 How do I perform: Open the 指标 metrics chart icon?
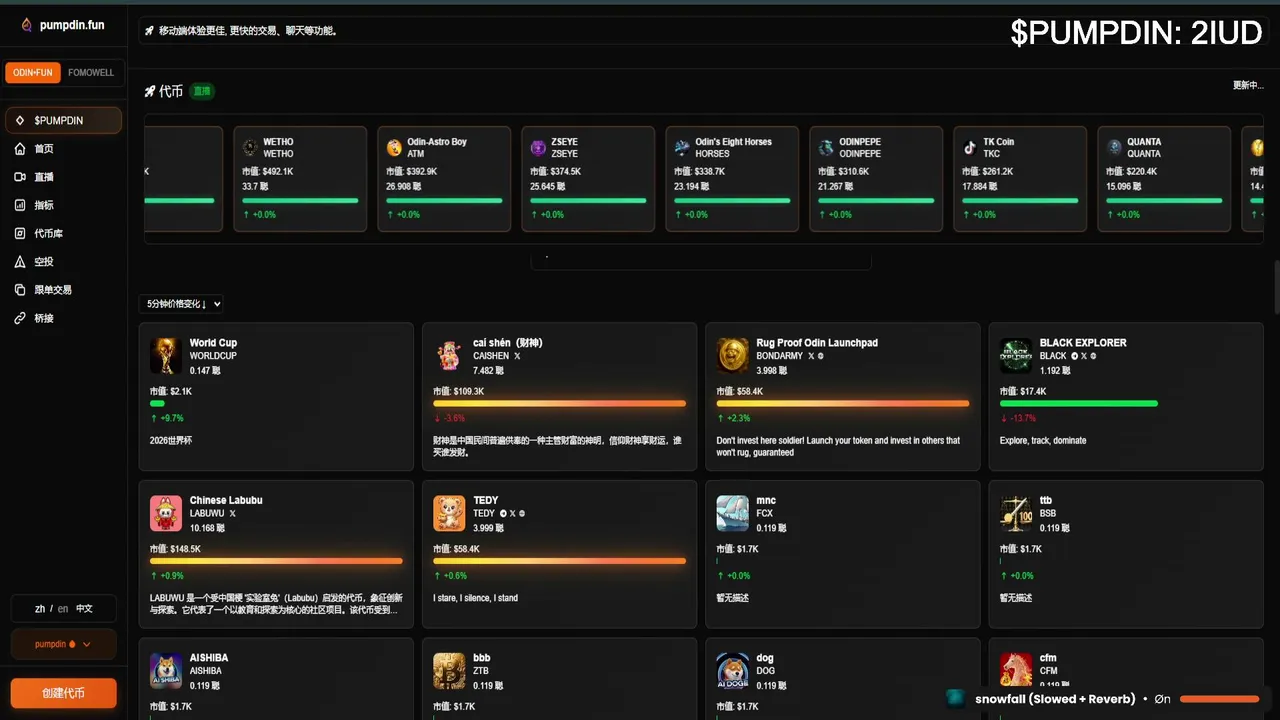coord(20,205)
